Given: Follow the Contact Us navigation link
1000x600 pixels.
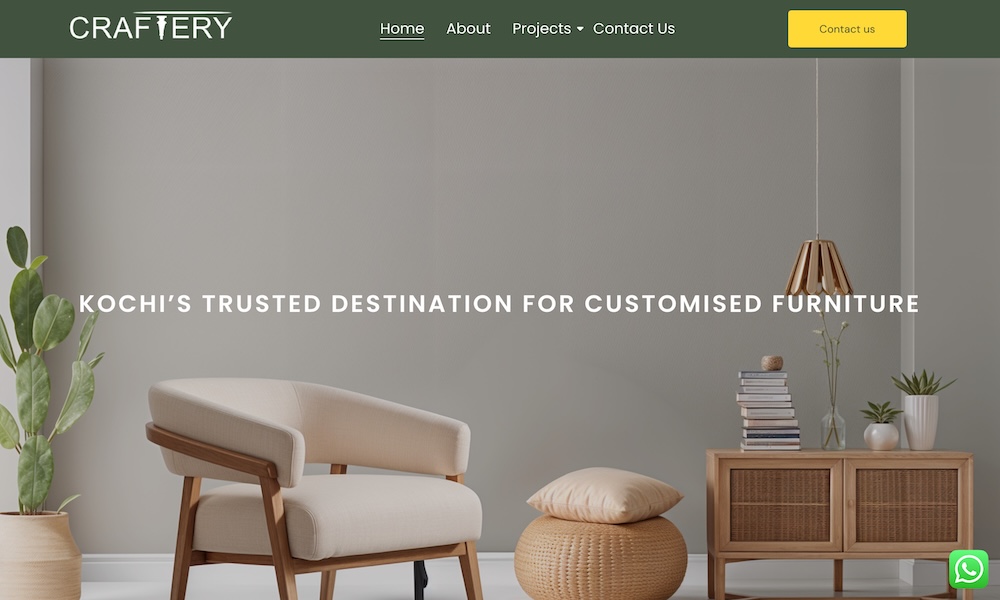Looking at the screenshot, I should pyautogui.click(x=633, y=29).
